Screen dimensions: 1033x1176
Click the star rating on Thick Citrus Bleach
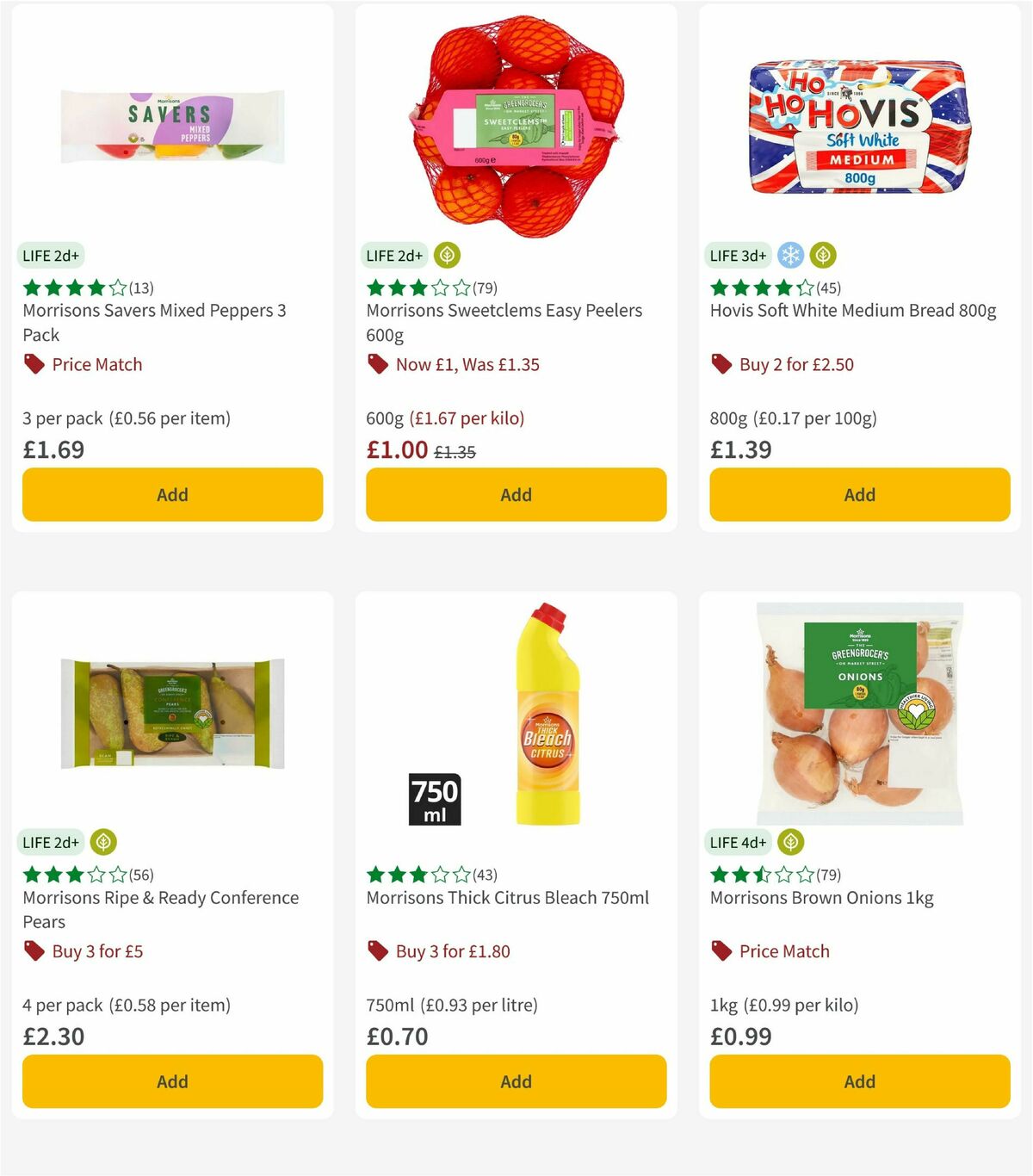[x=416, y=874]
